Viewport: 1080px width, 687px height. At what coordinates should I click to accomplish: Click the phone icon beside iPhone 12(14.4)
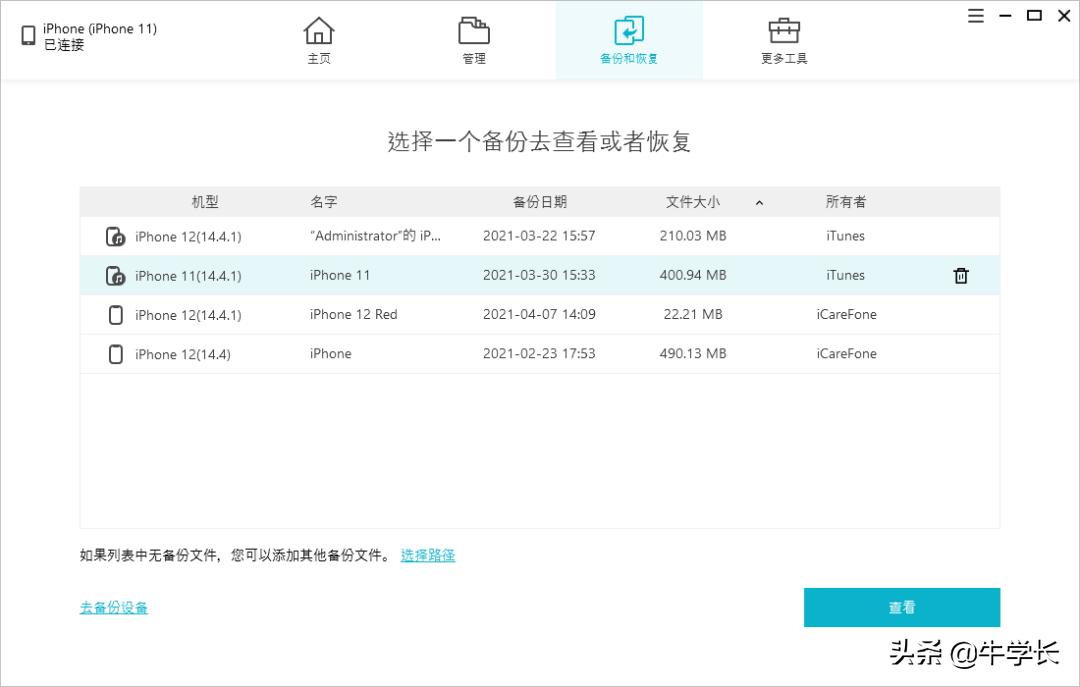115,353
